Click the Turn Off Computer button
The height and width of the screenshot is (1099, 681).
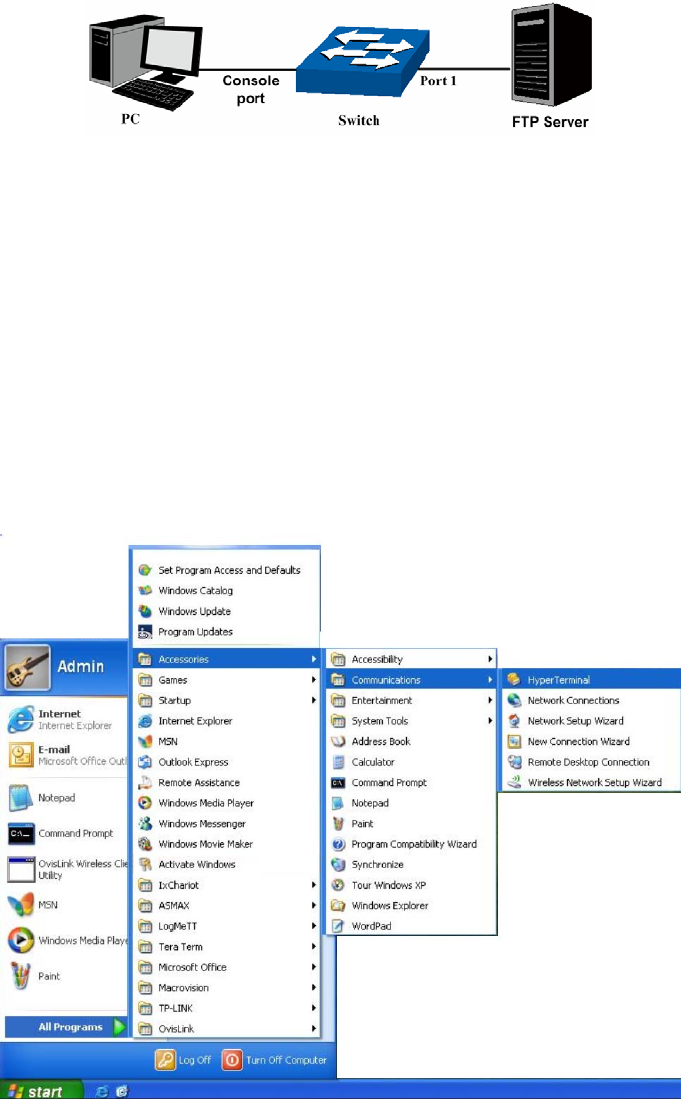(x=275, y=1060)
